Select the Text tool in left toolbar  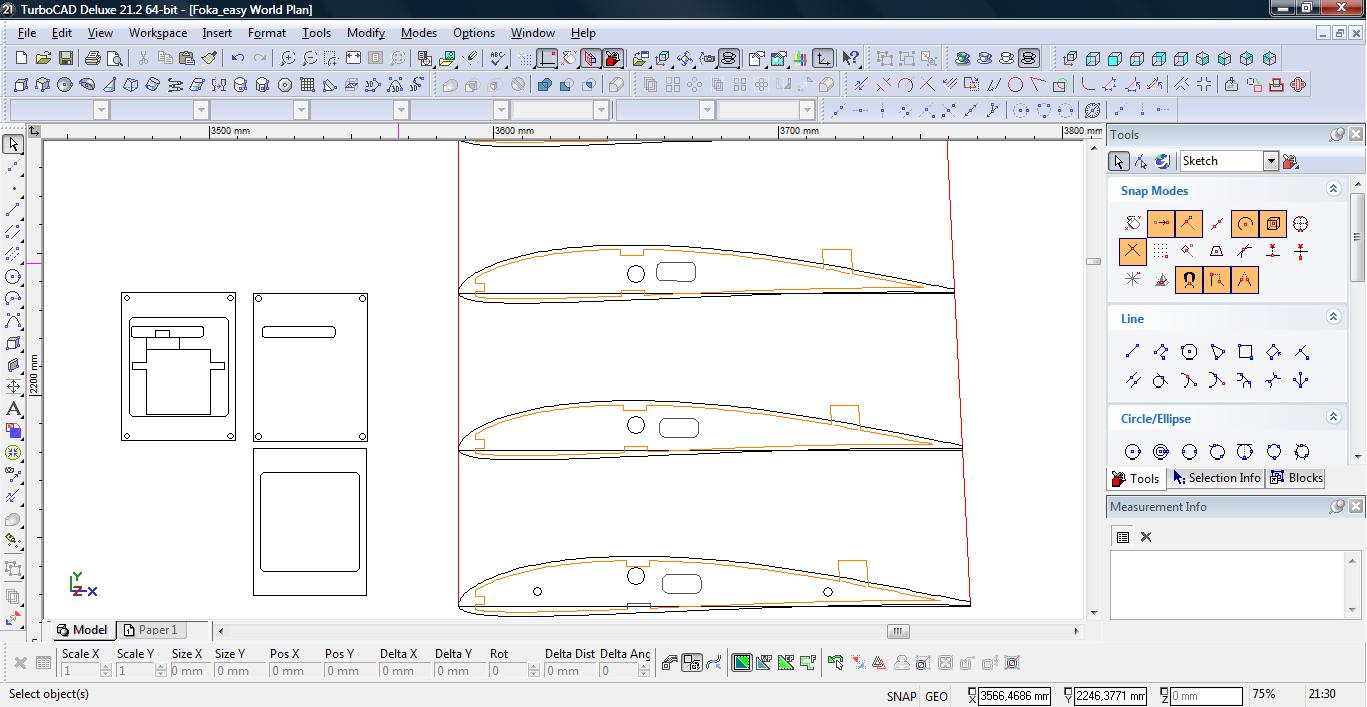(x=14, y=409)
